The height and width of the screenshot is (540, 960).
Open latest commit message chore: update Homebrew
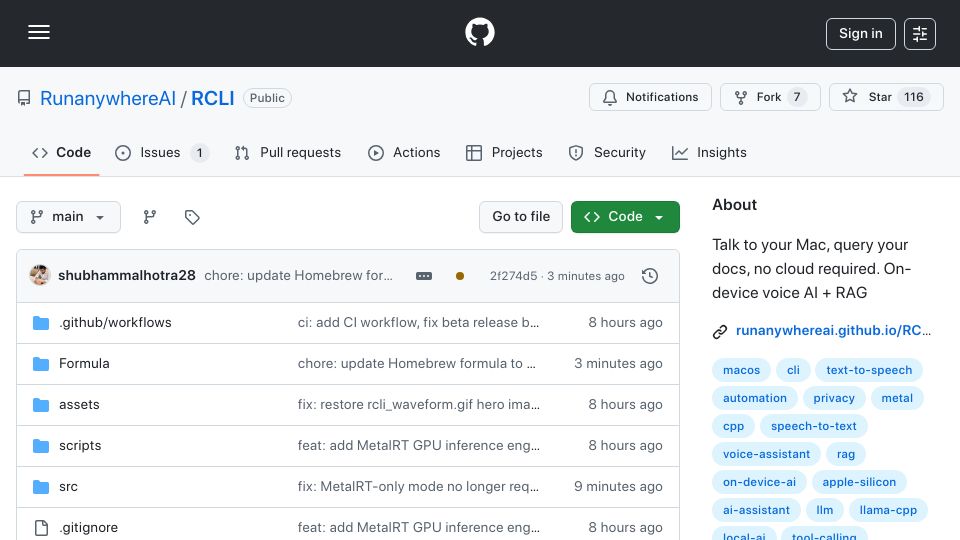tap(298, 276)
